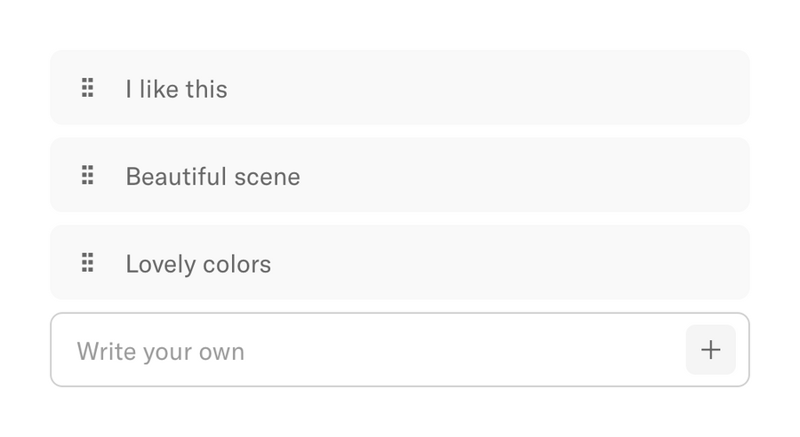Click the last suggested response row

[x=450, y=262]
